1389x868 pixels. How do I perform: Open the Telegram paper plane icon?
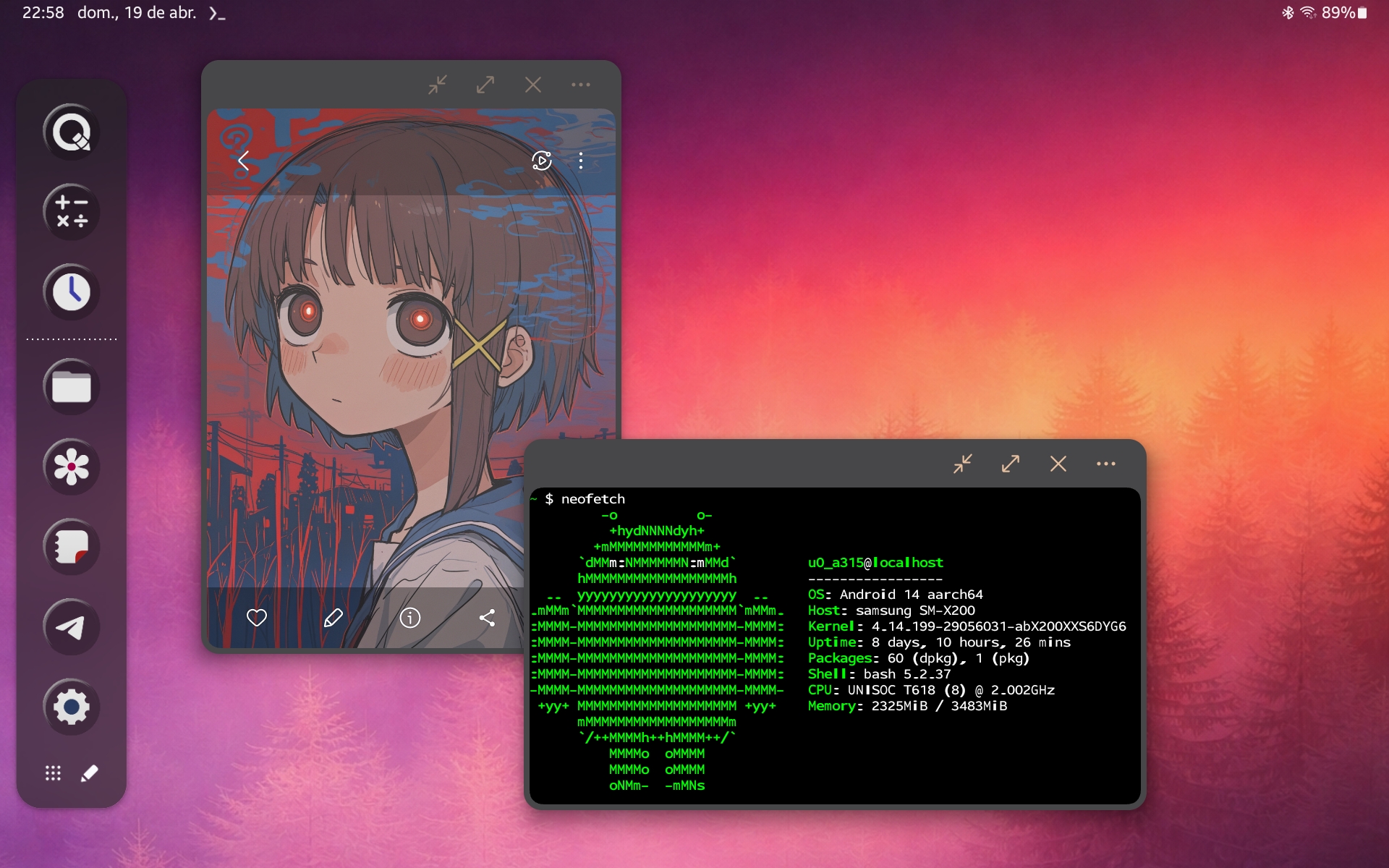pos(71,627)
